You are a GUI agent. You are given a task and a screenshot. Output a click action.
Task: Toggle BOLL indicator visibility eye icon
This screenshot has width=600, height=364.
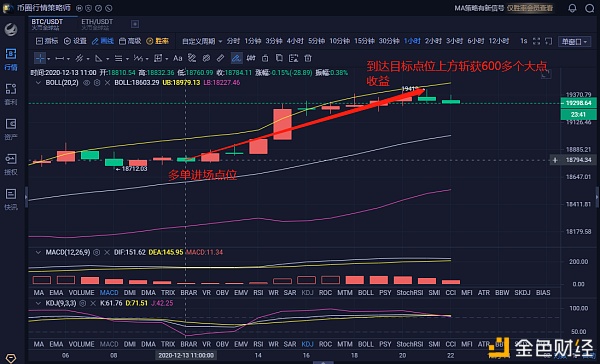pyautogui.click(x=86, y=83)
